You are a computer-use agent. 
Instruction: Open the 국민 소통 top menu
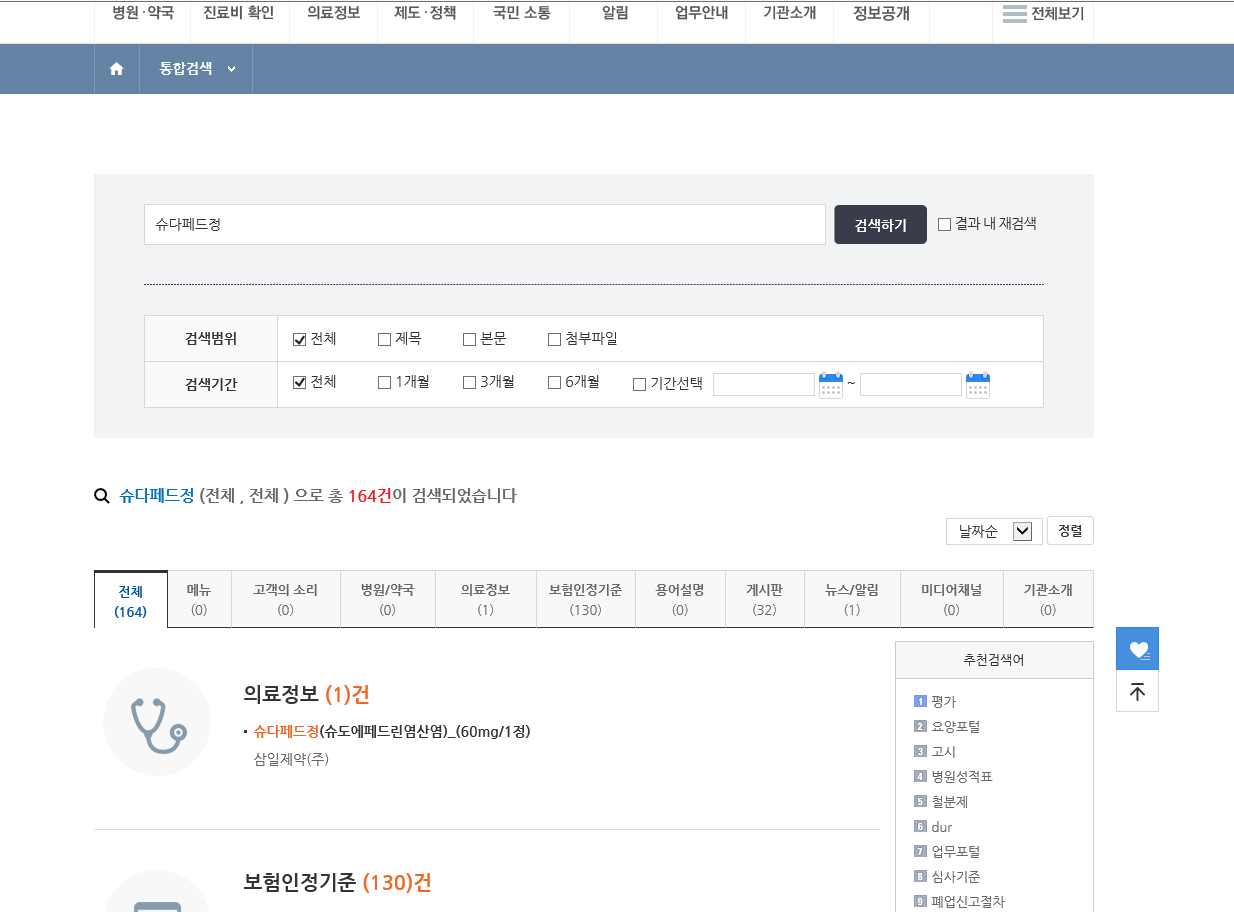521,14
